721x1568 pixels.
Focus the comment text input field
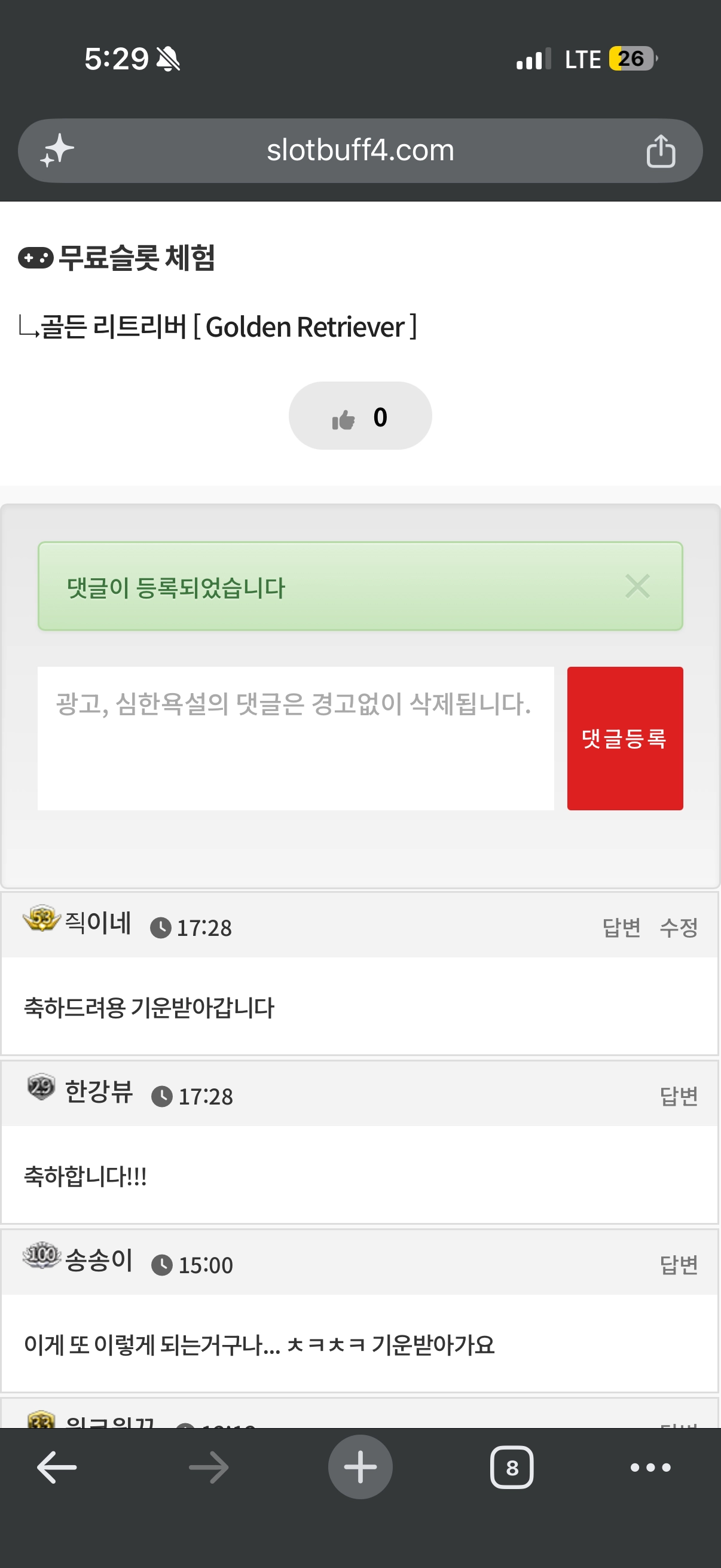(x=296, y=739)
